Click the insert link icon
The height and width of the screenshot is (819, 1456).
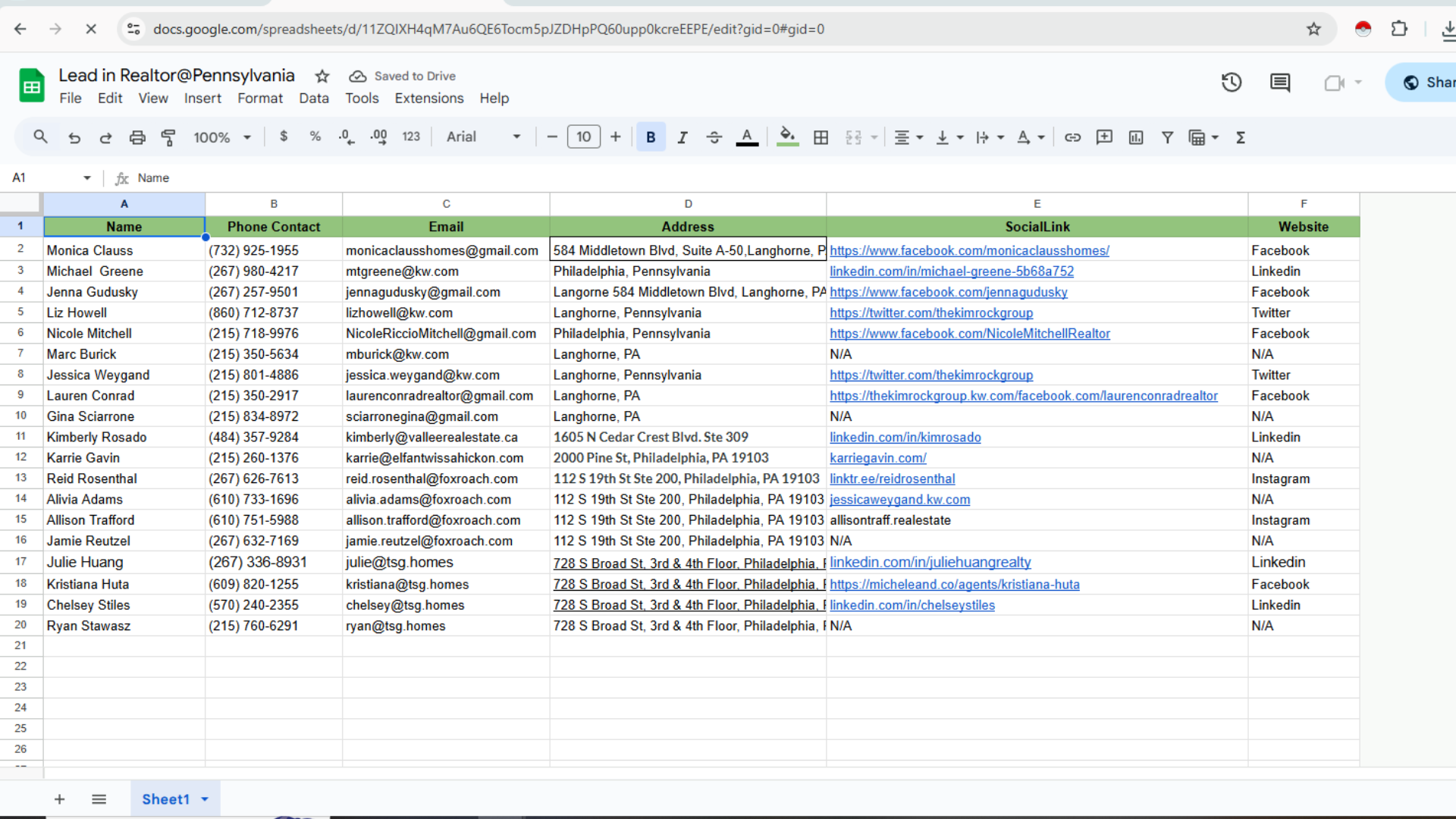click(x=1072, y=137)
